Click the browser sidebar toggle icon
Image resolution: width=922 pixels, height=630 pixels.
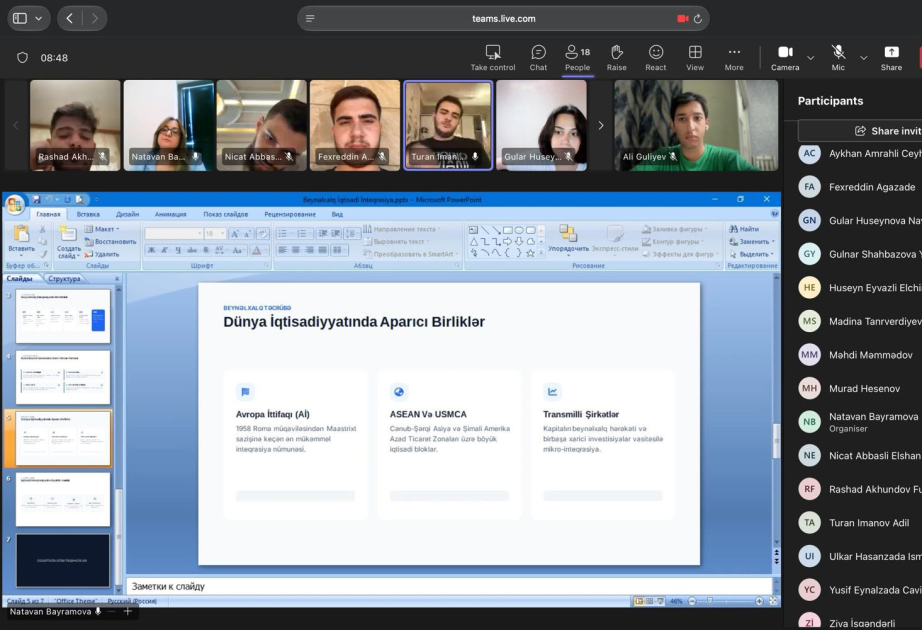20,18
